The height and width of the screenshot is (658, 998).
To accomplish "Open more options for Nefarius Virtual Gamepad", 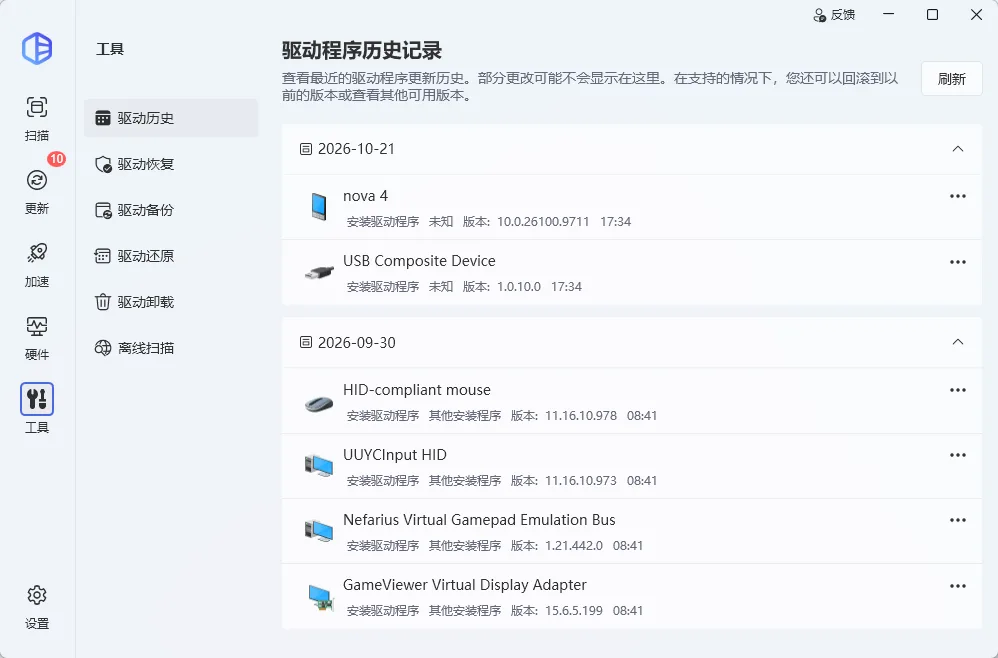I will pos(958,521).
